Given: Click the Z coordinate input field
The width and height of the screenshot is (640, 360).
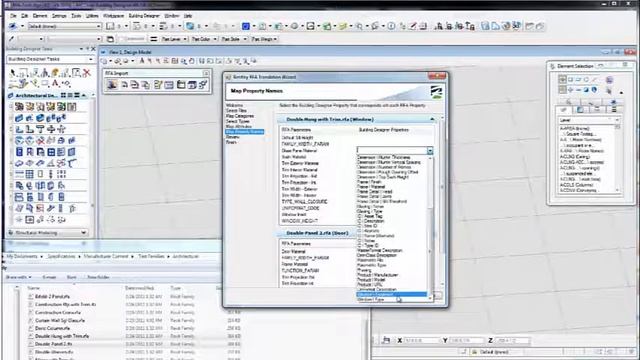Looking at the screenshot, I should [x=513, y=340].
